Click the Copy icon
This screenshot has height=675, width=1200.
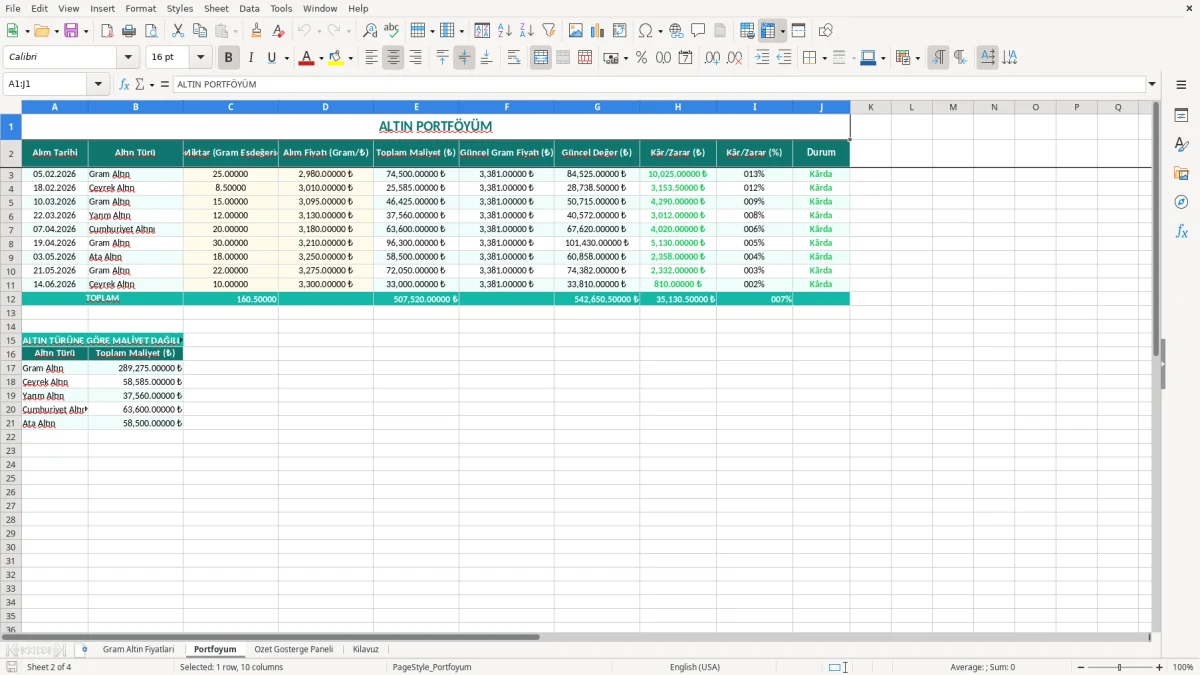pos(200,31)
